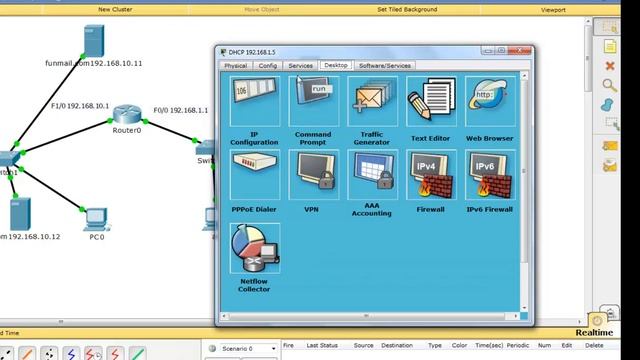
Task: Open the Scenario 0 dropdown
Action: tap(248, 349)
